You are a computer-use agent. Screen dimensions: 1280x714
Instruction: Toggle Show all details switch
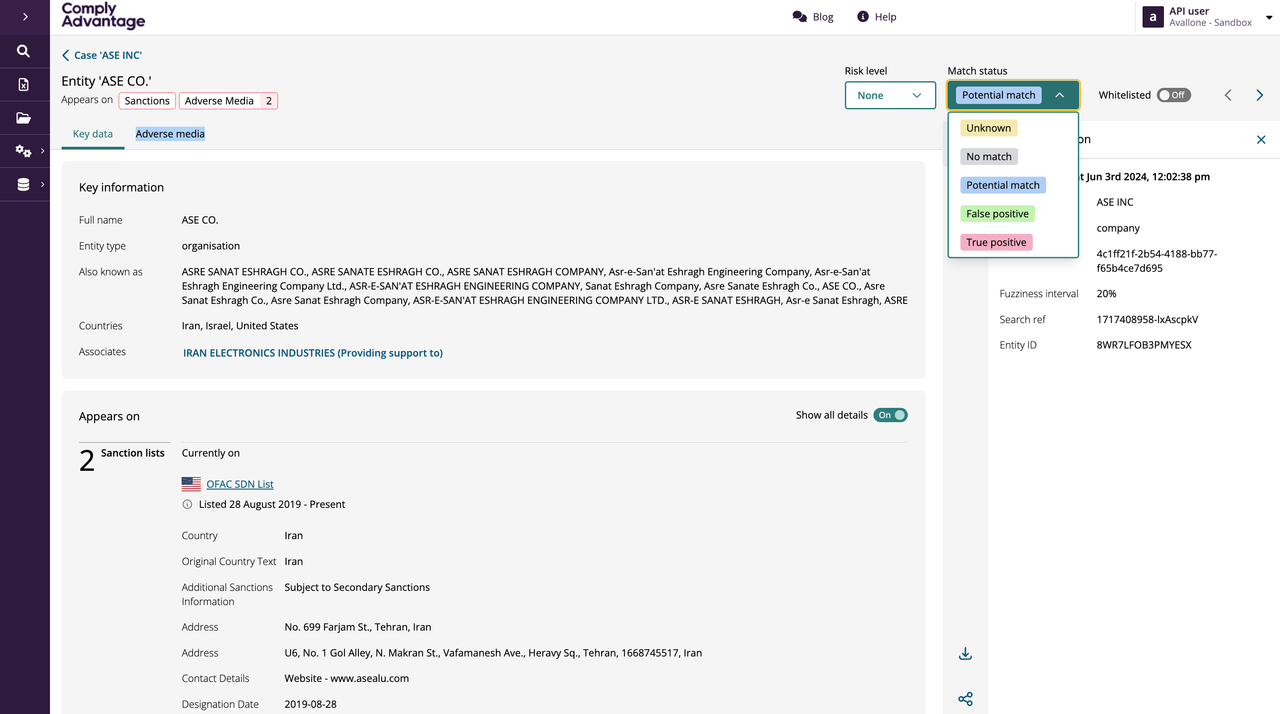pos(890,415)
